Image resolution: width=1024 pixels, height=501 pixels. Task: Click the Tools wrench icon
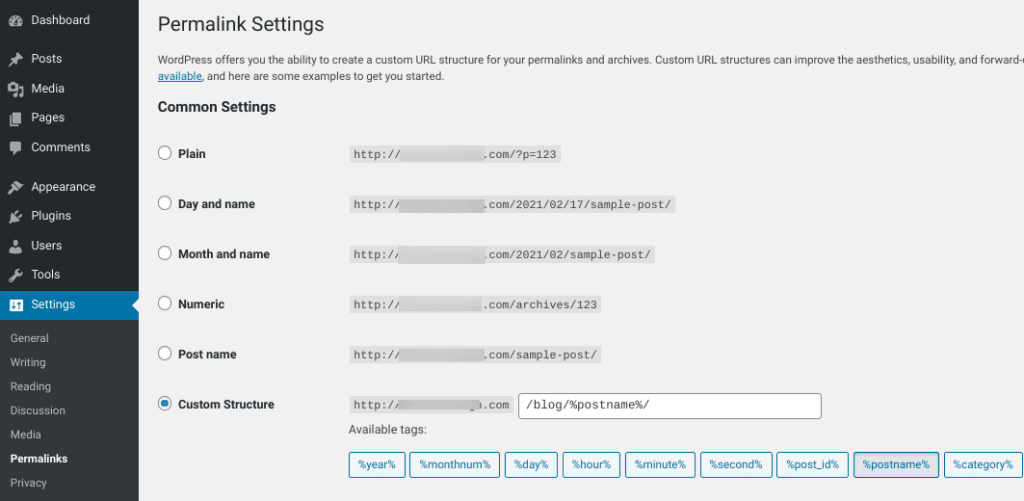(16, 275)
